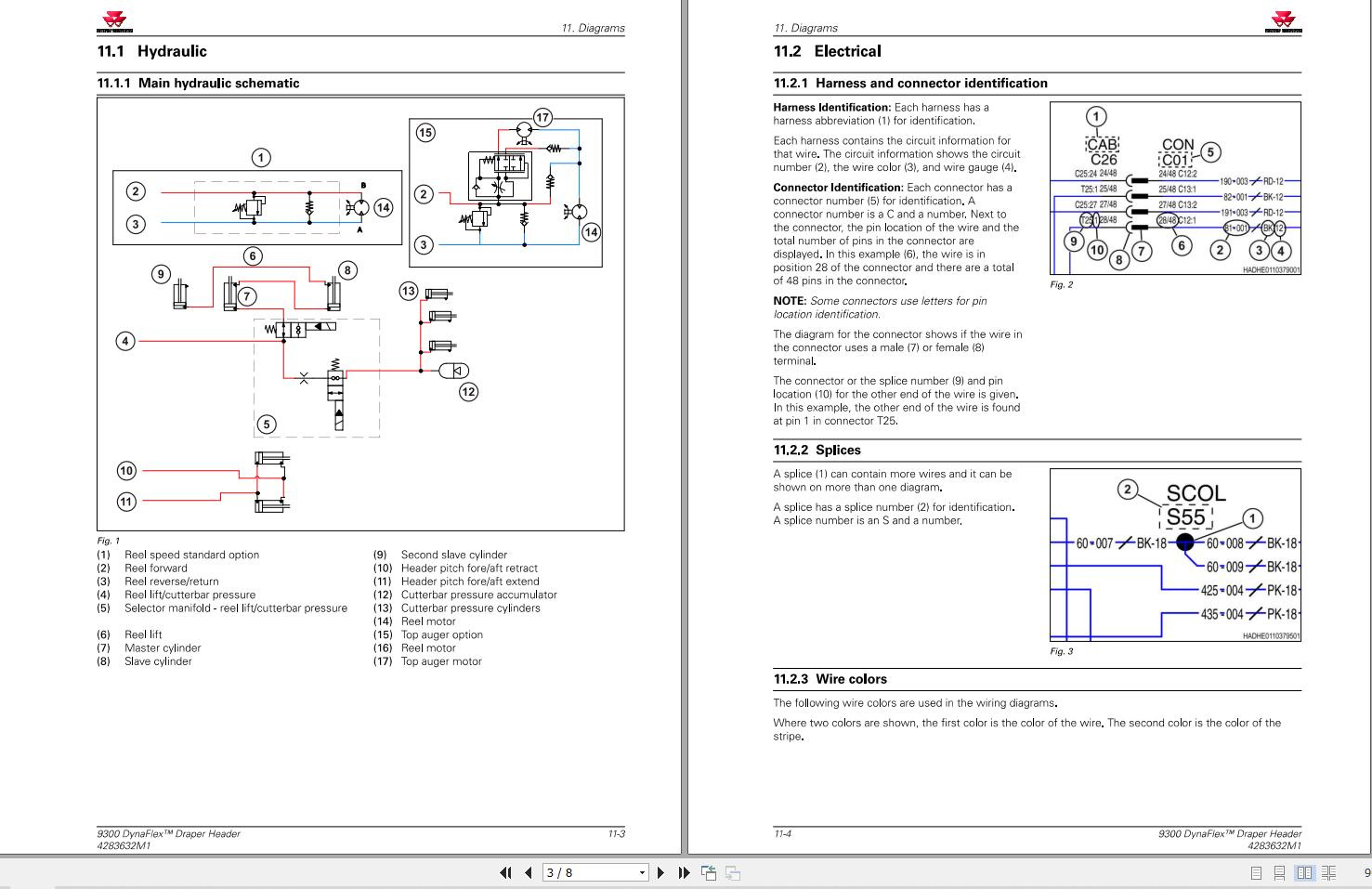This screenshot has height=889, width=1372.
Task: Click the 'Fig. 2' caption
Action: (1062, 285)
